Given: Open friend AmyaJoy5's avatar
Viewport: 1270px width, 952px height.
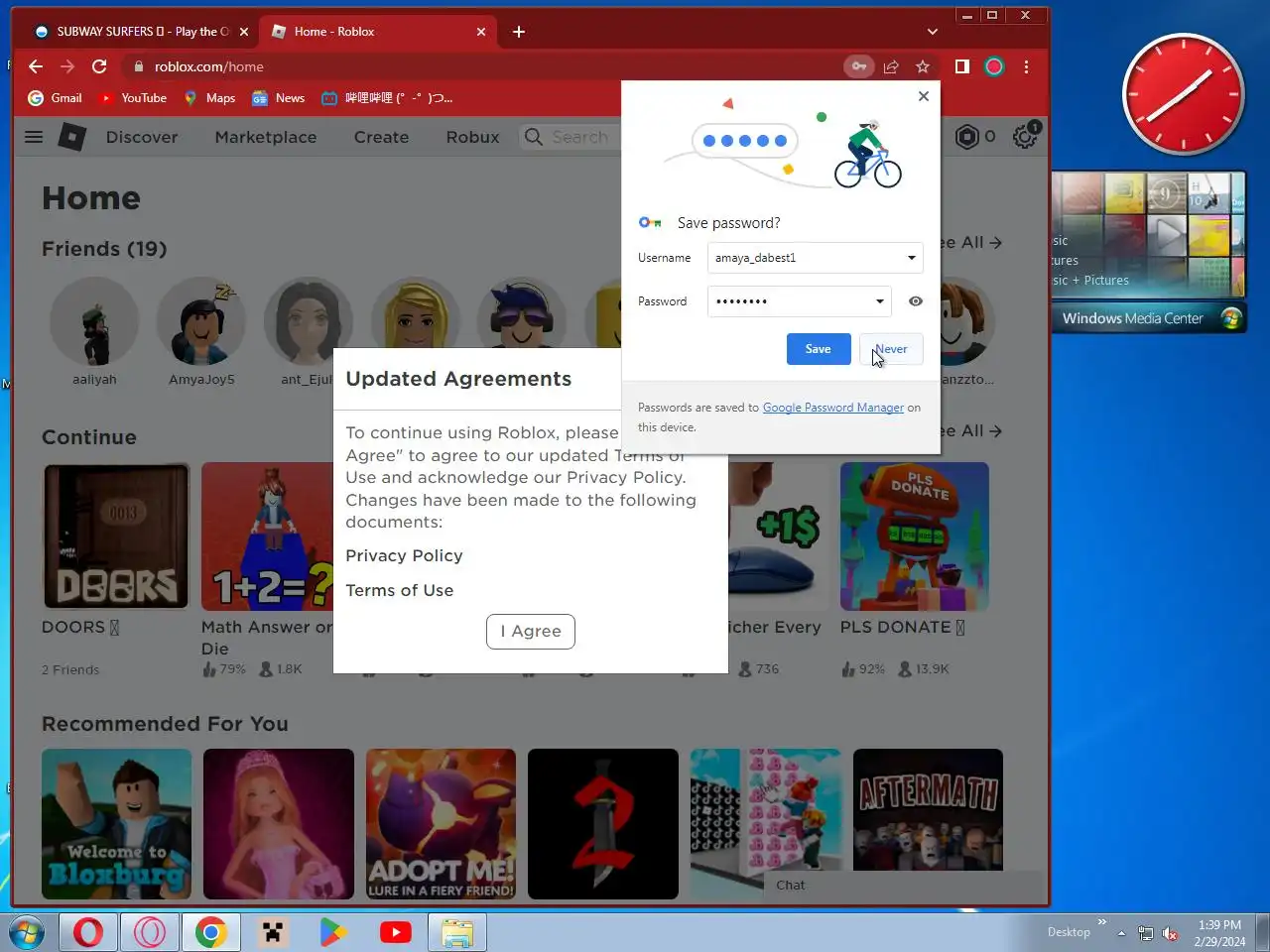Looking at the screenshot, I should (x=201, y=321).
